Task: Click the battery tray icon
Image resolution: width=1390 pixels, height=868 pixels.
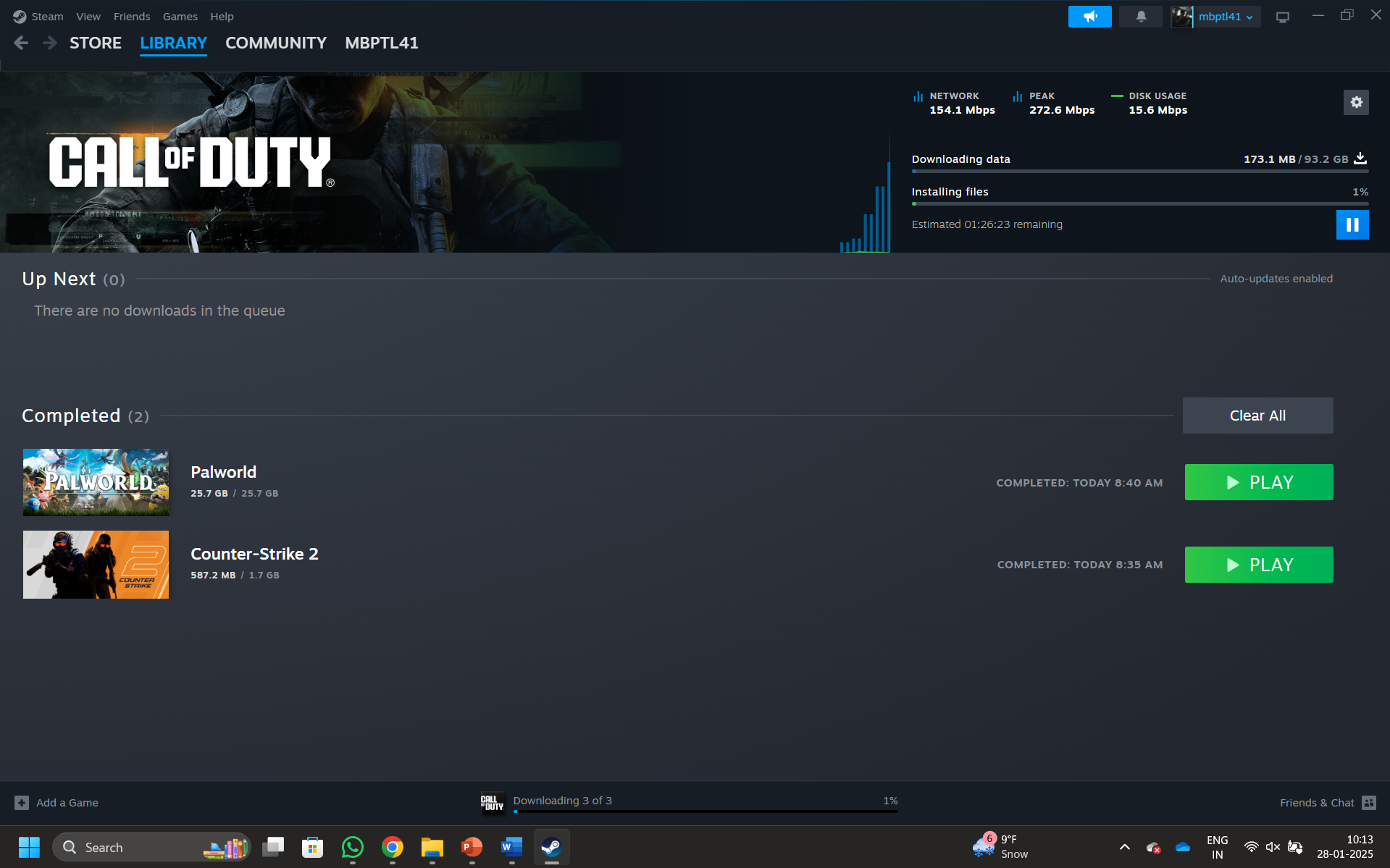Action: tap(1295, 847)
